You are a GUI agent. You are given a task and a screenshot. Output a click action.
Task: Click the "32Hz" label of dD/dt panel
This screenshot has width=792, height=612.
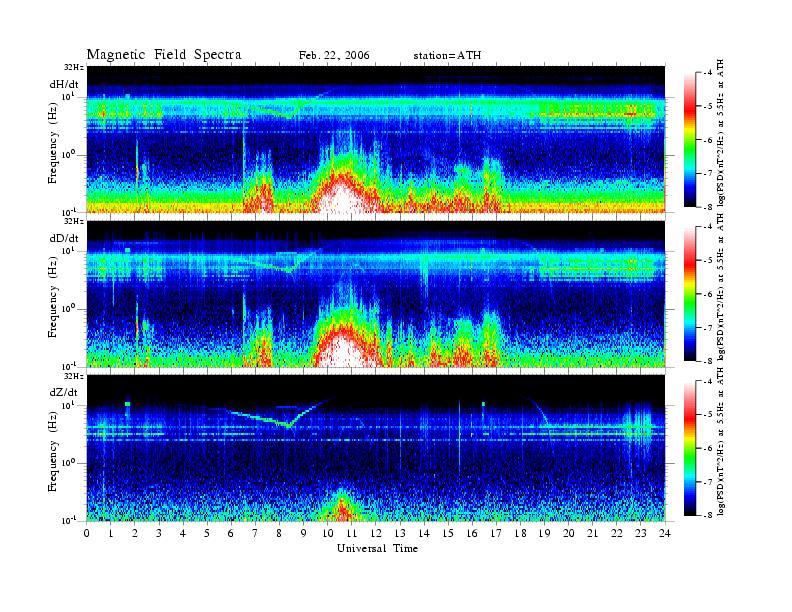click(x=74, y=221)
